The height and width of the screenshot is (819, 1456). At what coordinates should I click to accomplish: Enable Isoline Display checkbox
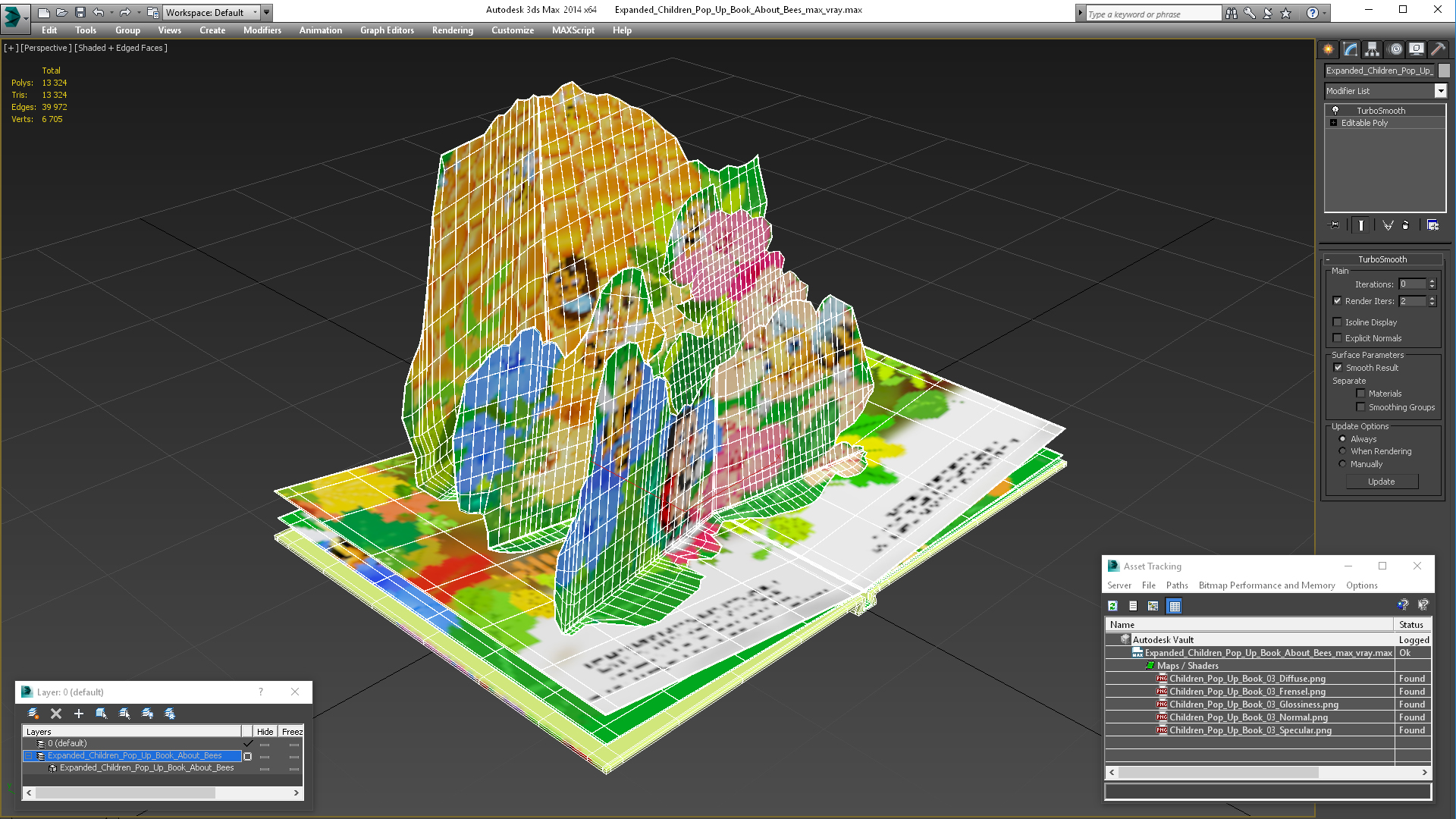coord(1338,322)
